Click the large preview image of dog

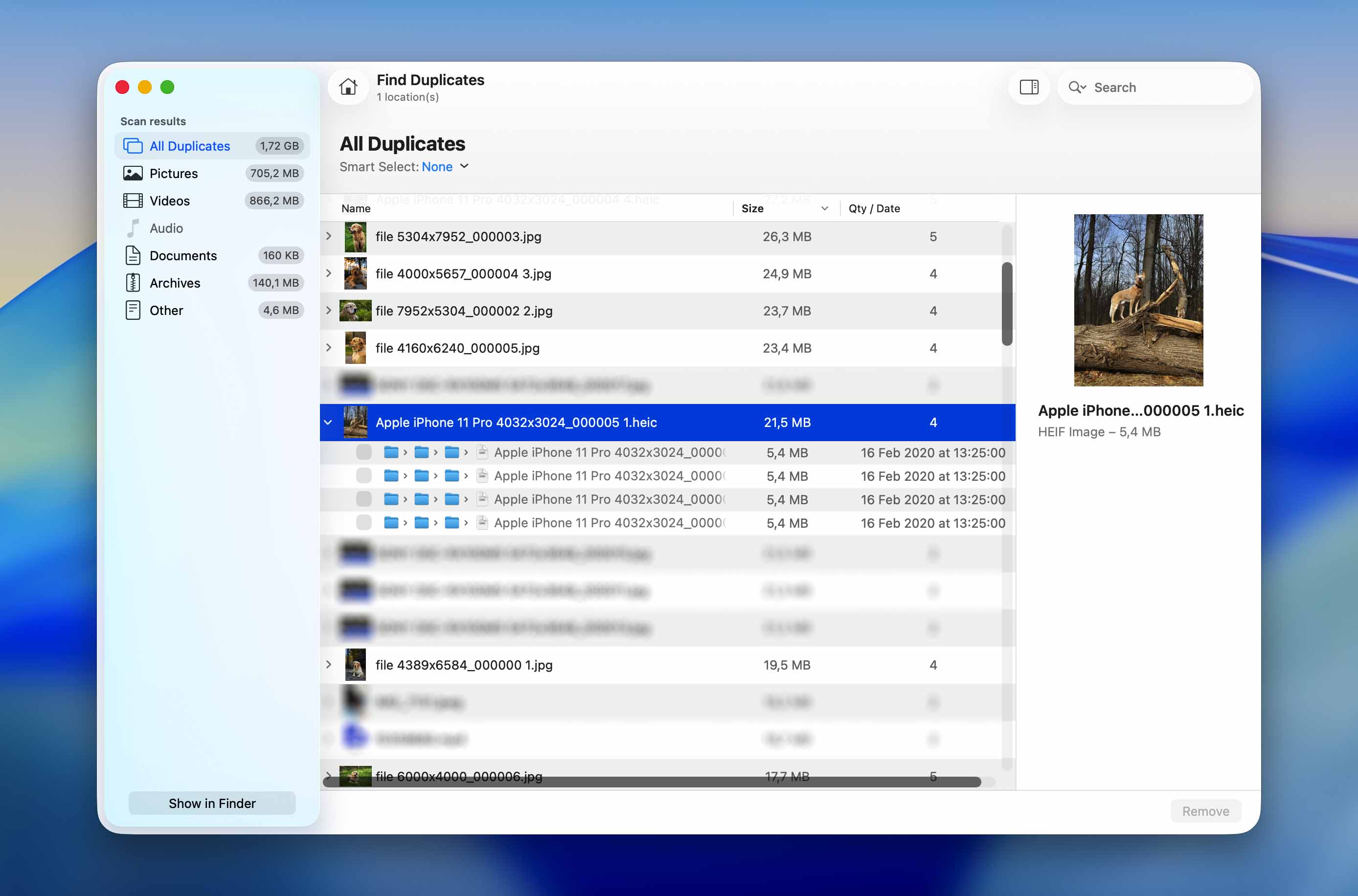[1138, 300]
